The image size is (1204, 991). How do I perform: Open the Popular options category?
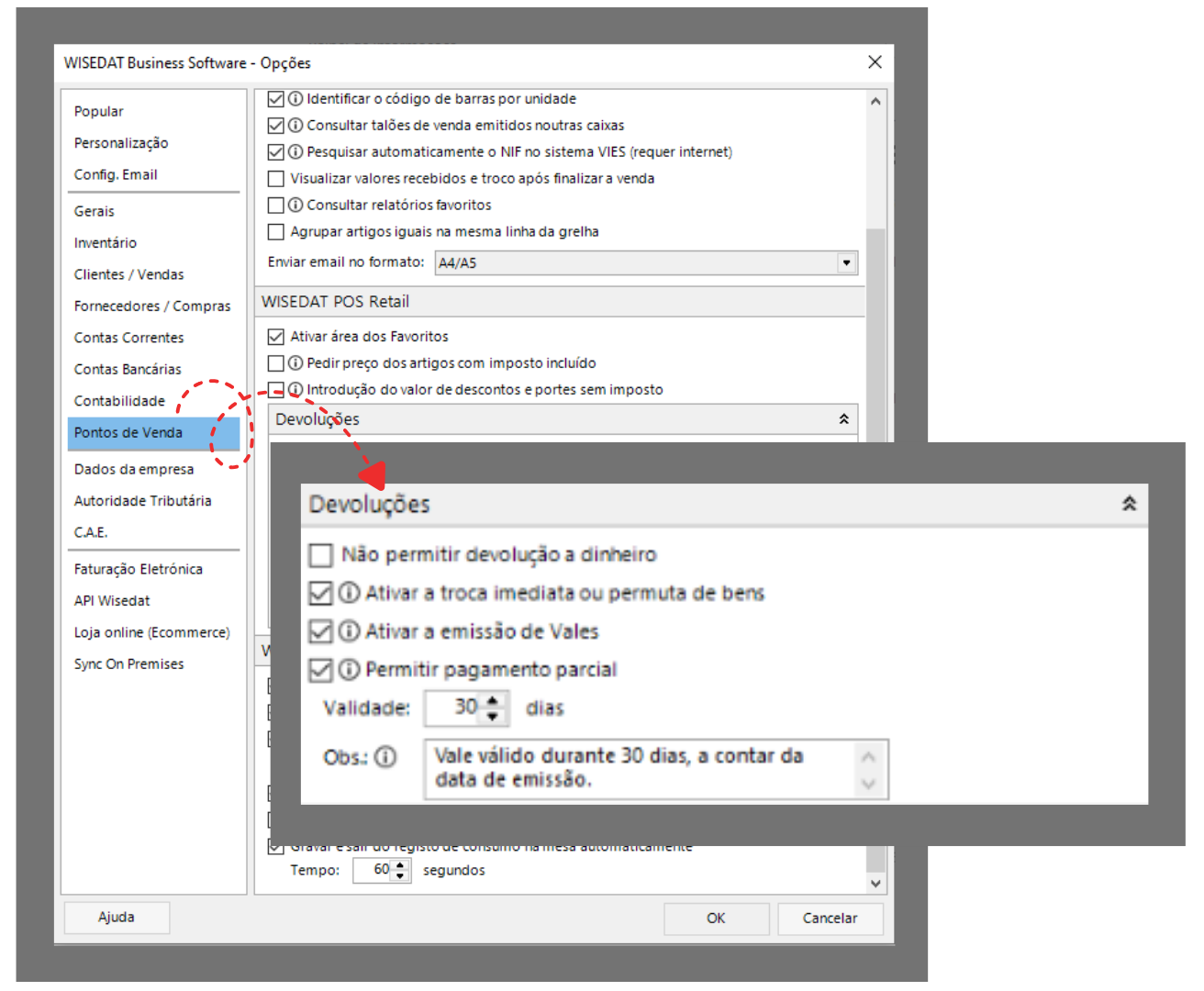[x=99, y=112]
